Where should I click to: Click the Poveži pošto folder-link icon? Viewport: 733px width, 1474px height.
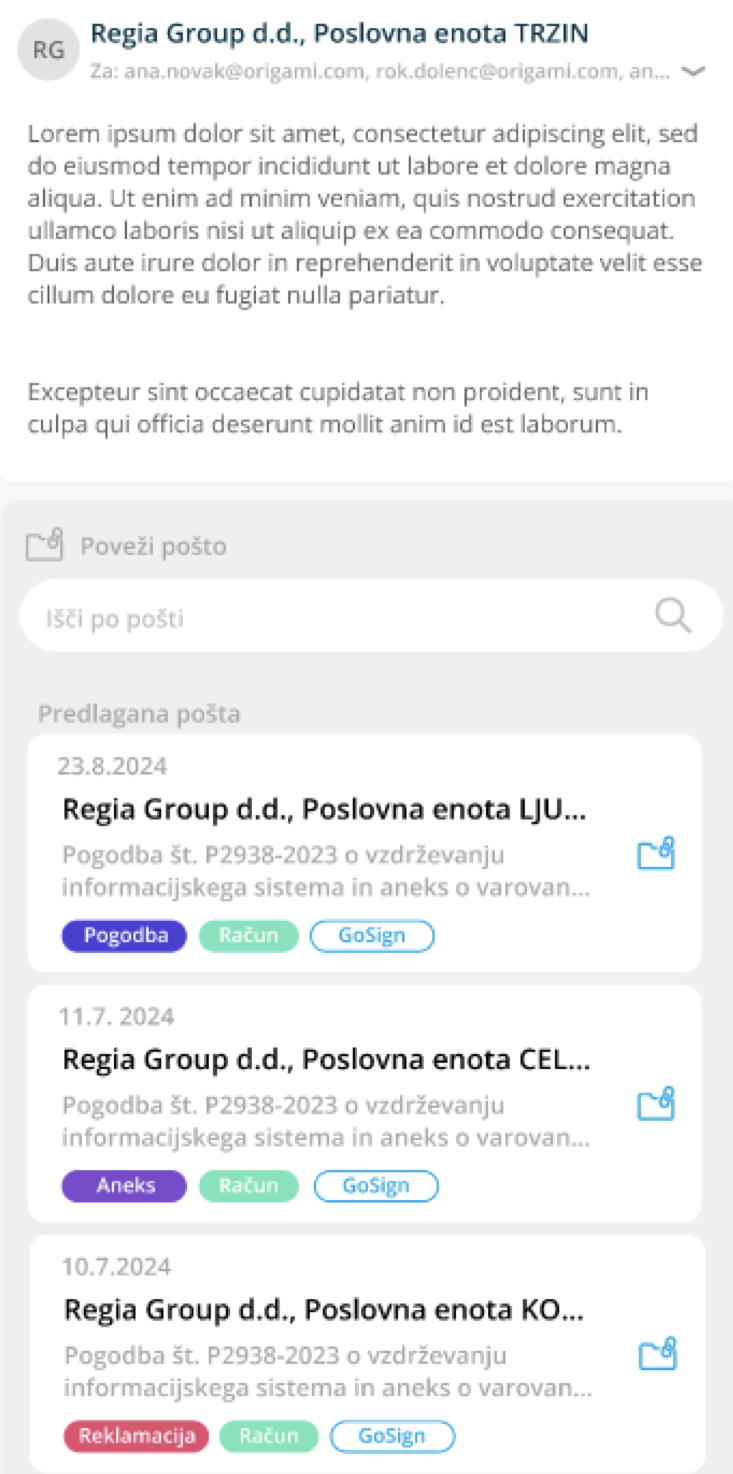[x=45, y=544]
